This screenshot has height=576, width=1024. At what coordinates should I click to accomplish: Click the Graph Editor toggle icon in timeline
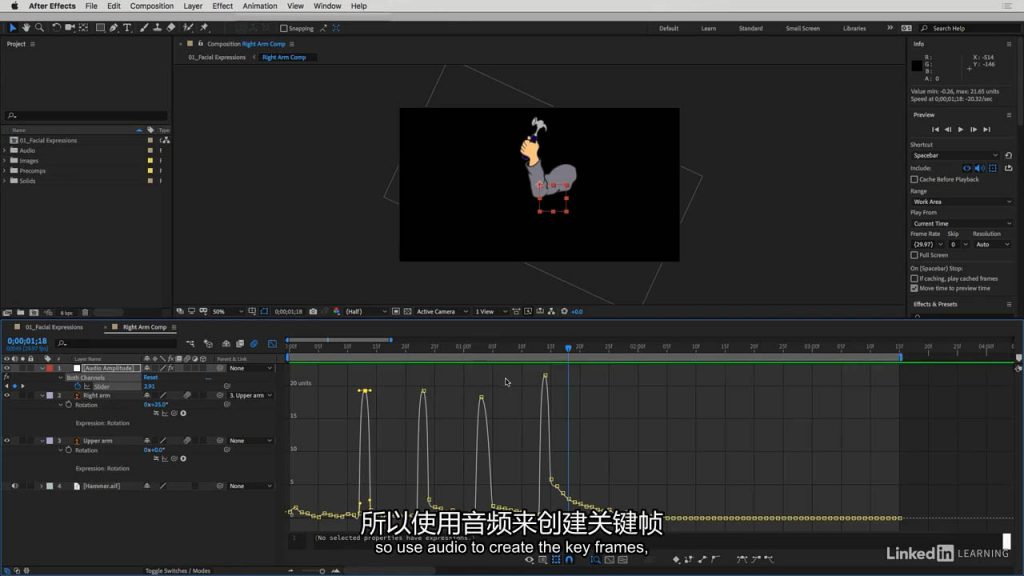click(272, 344)
